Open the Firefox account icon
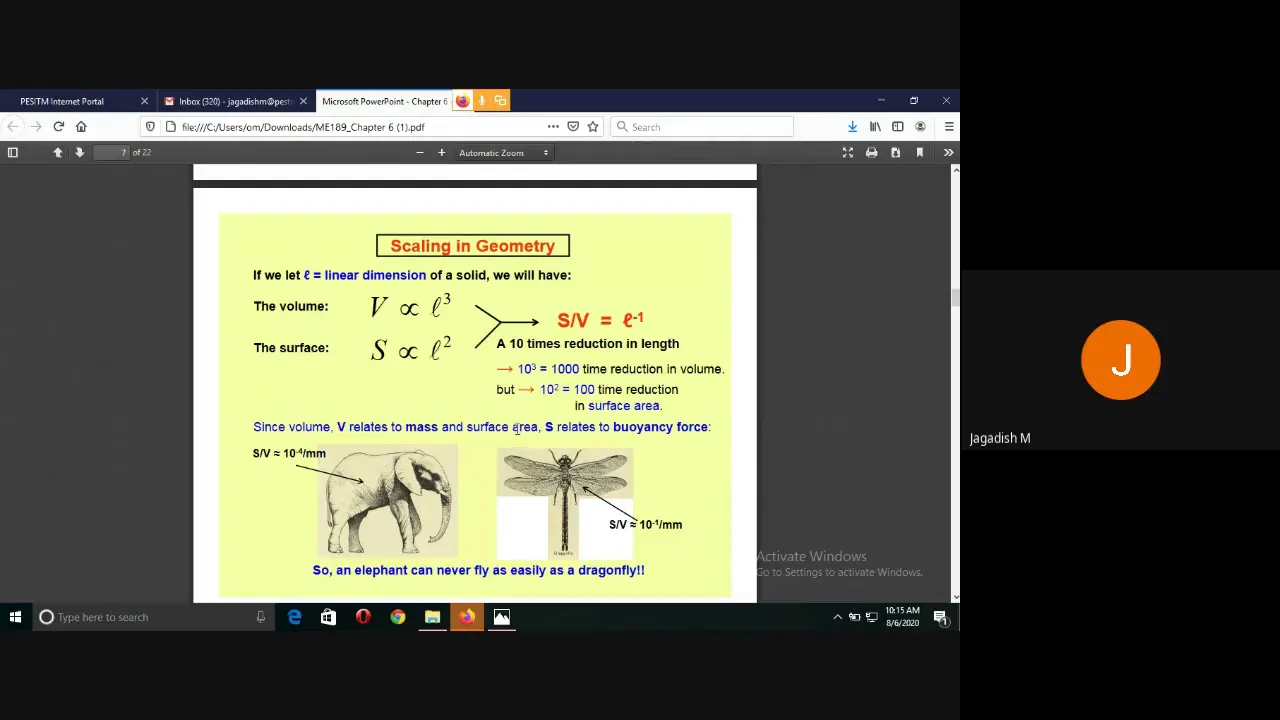Screen dimensions: 1280x720 point(920,127)
